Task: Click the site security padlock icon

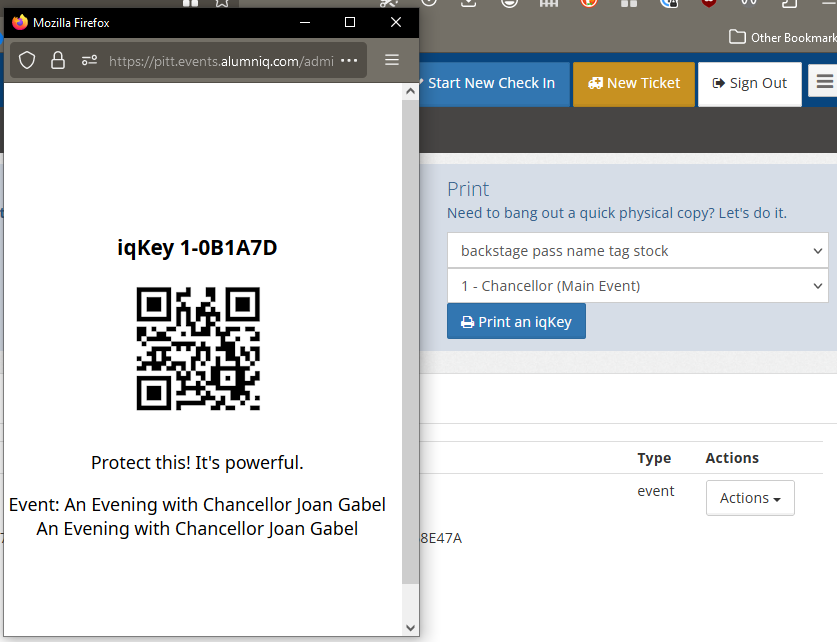Action: (58, 60)
